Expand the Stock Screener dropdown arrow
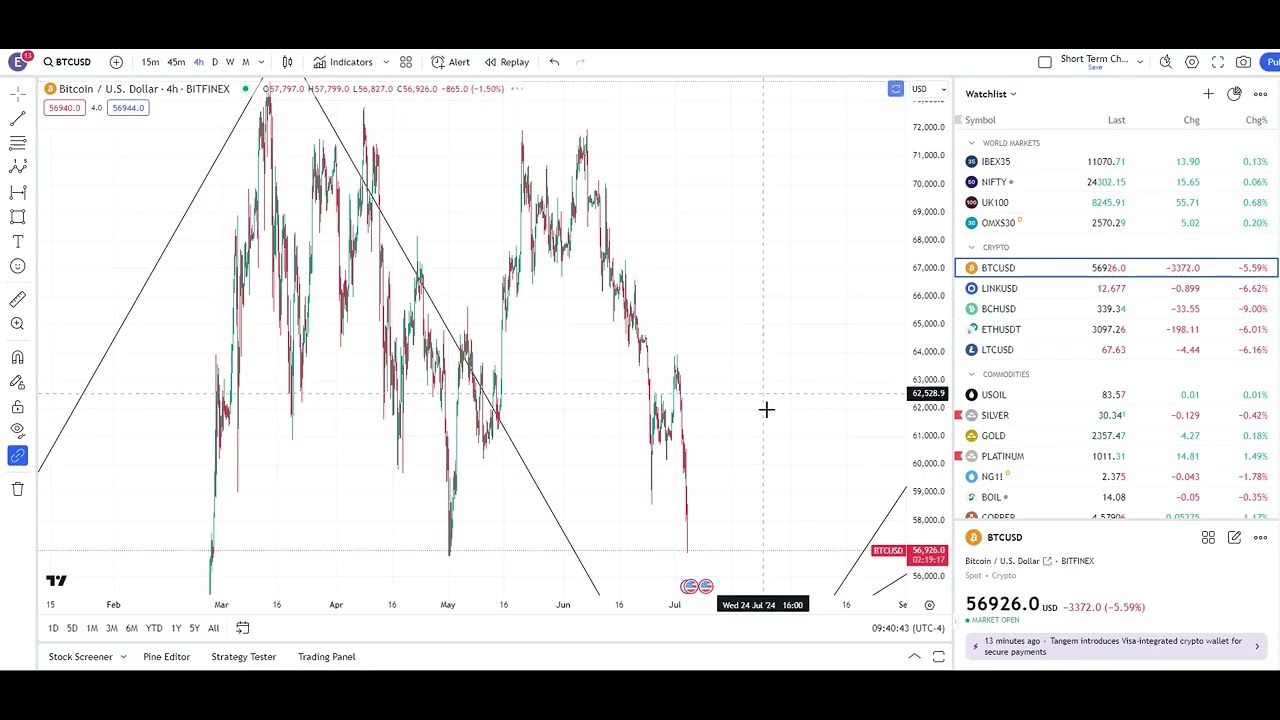1280x720 pixels. [x=123, y=657]
